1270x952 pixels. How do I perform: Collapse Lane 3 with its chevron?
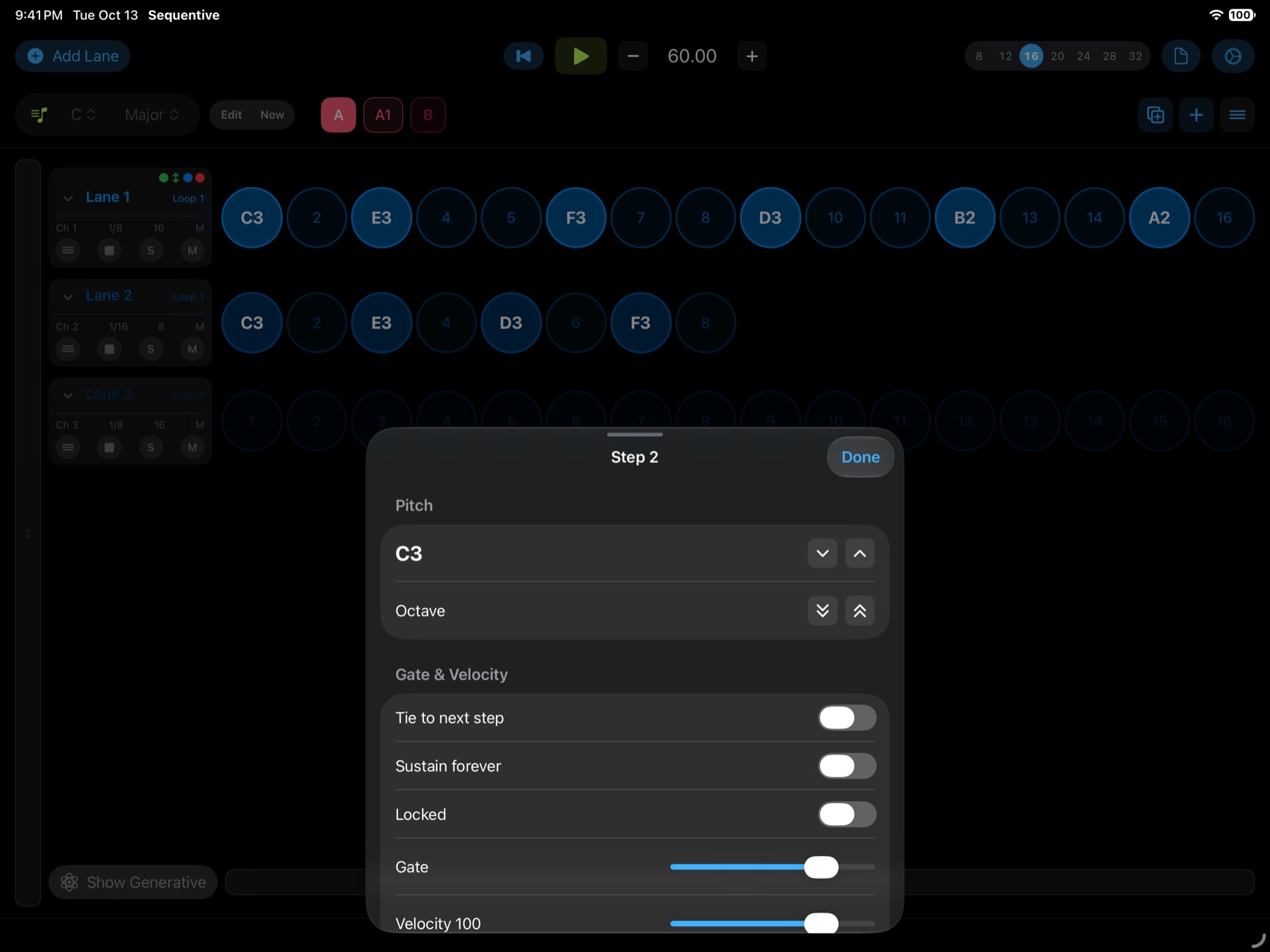pyautogui.click(x=68, y=395)
